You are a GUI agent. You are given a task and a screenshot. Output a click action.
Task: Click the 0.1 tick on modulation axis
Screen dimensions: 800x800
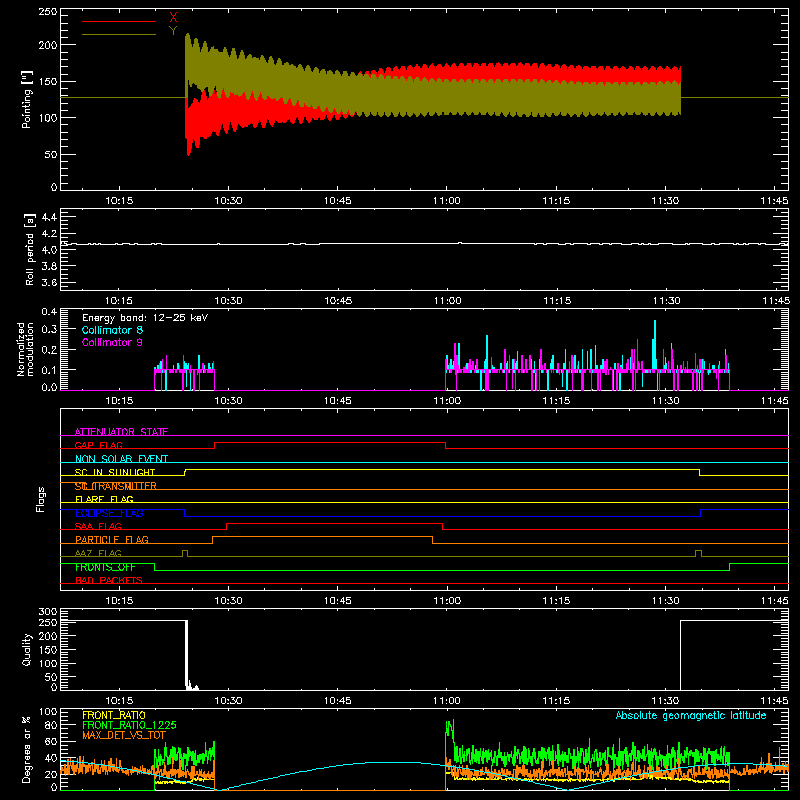(x=49, y=369)
